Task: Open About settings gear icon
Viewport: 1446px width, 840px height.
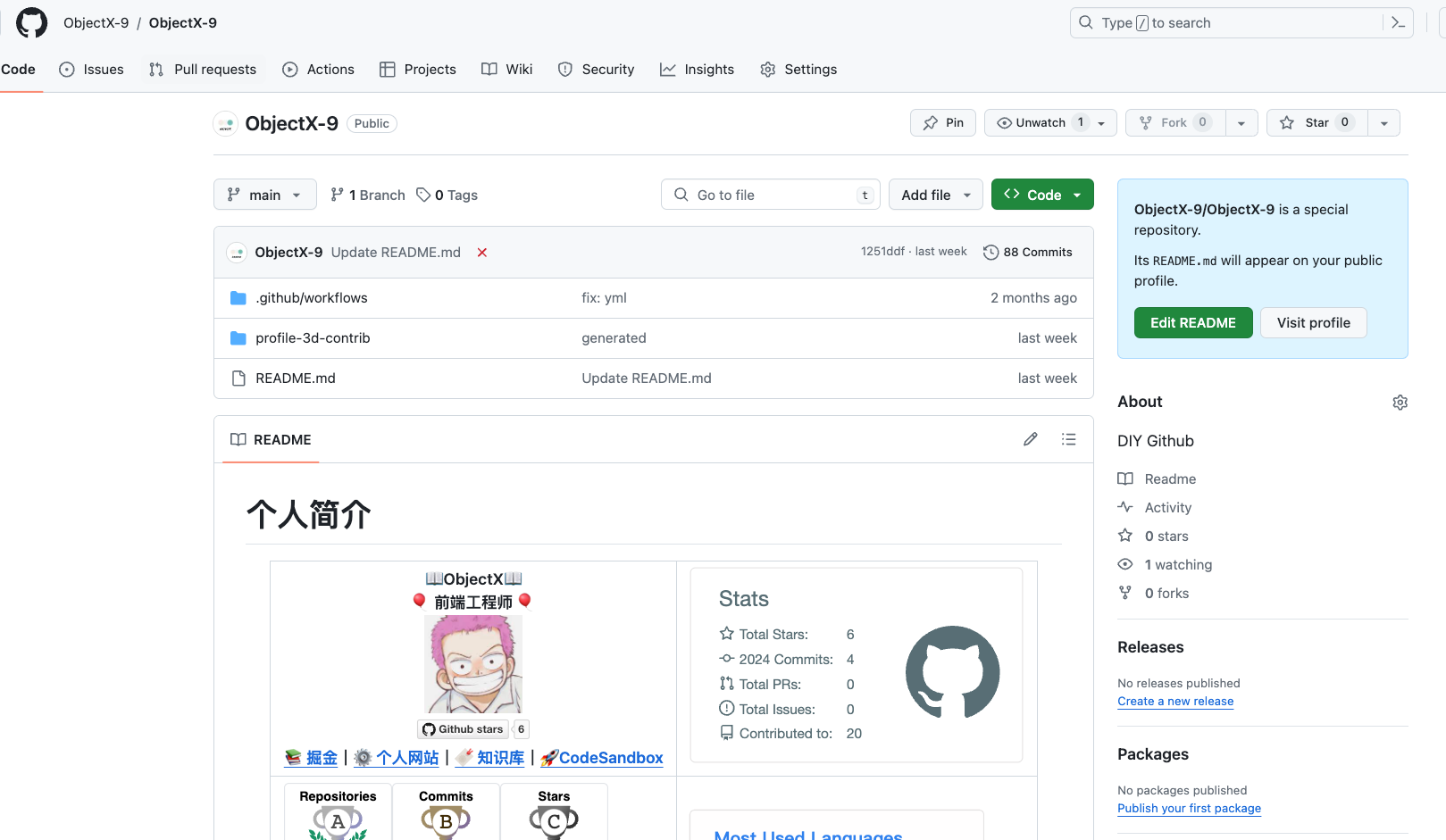Action: pyautogui.click(x=1400, y=403)
